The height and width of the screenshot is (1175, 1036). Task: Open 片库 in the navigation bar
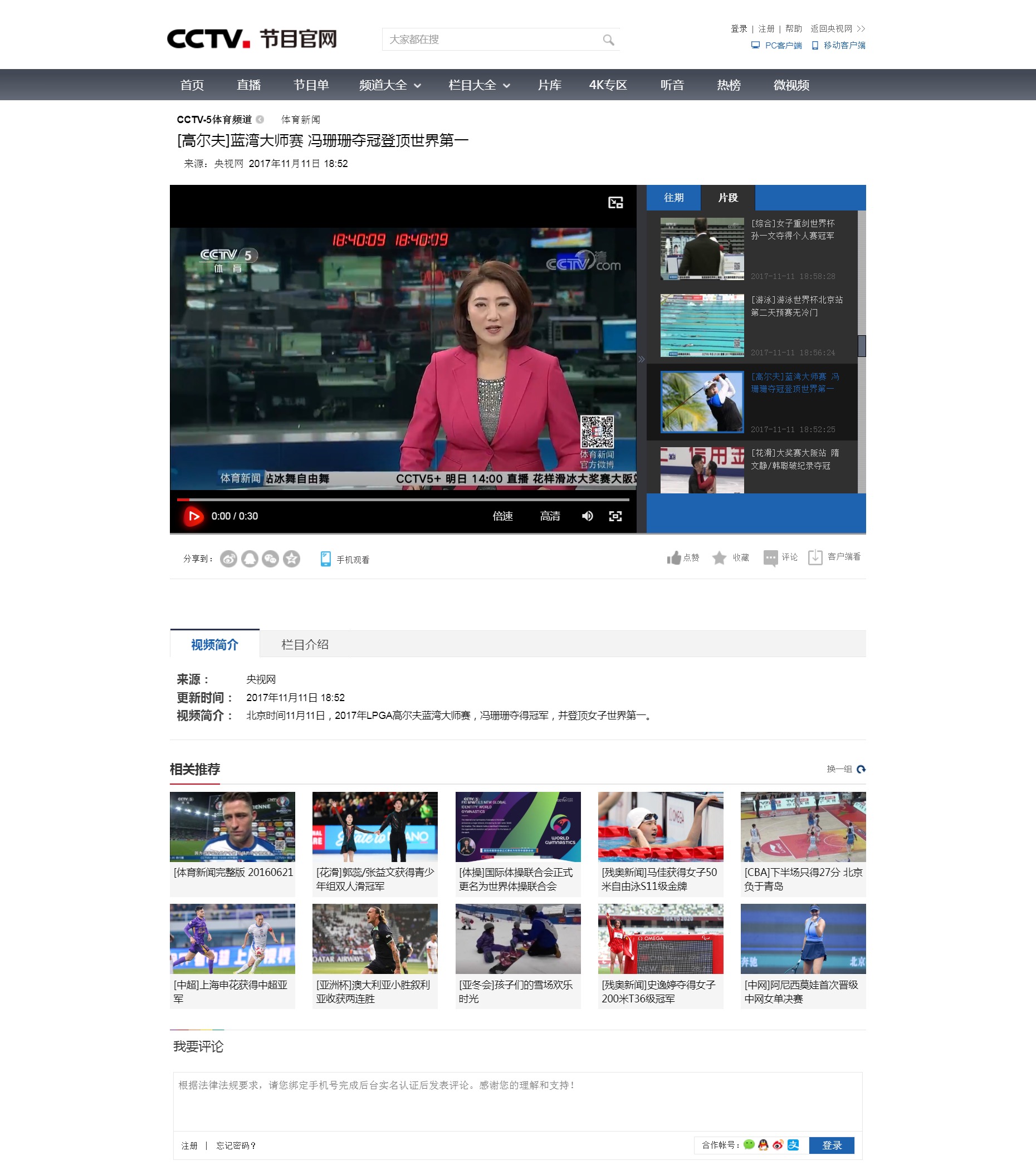(x=550, y=85)
